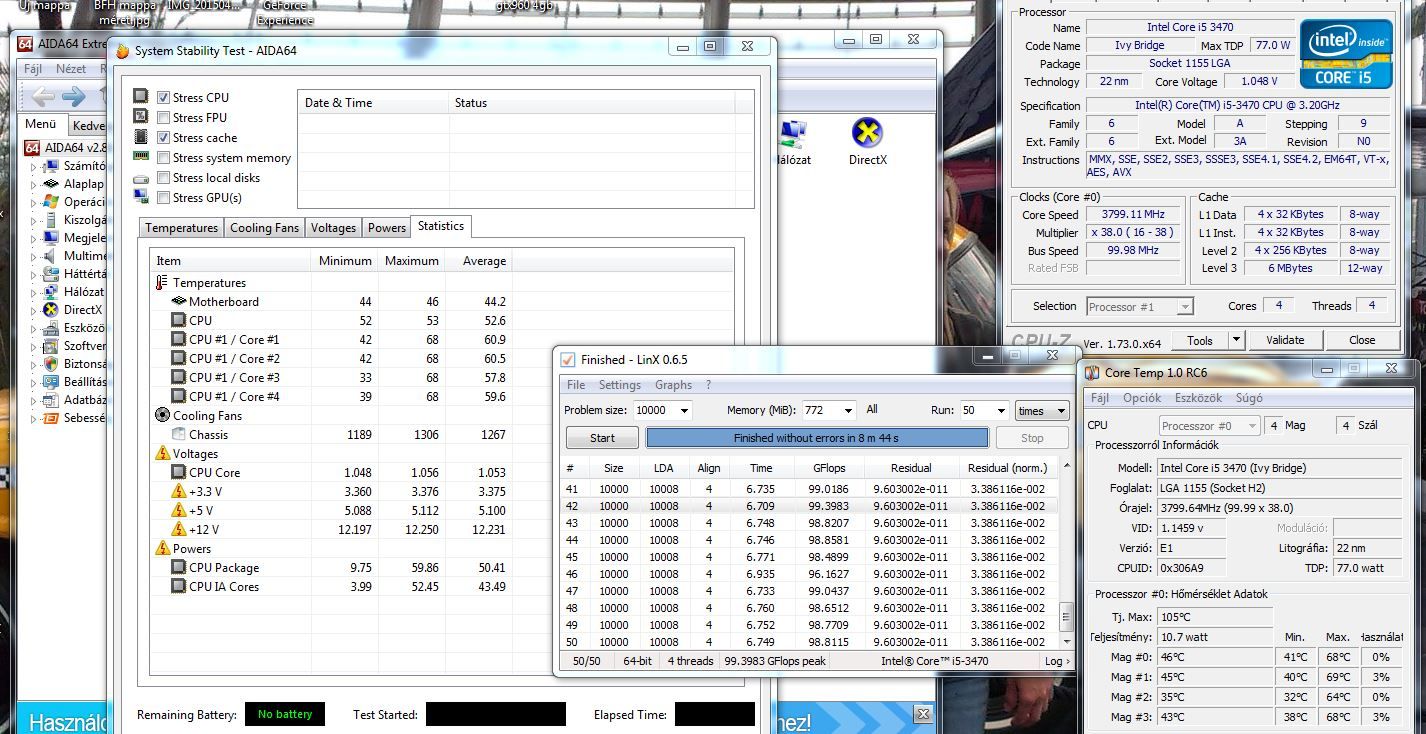Open LinX help question mark menu
The image size is (1426, 734).
coord(708,385)
